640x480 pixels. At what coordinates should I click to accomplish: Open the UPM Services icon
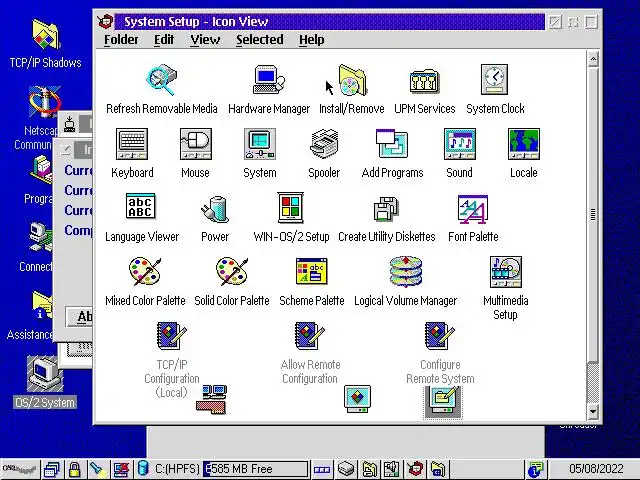pyautogui.click(x=424, y=81)
